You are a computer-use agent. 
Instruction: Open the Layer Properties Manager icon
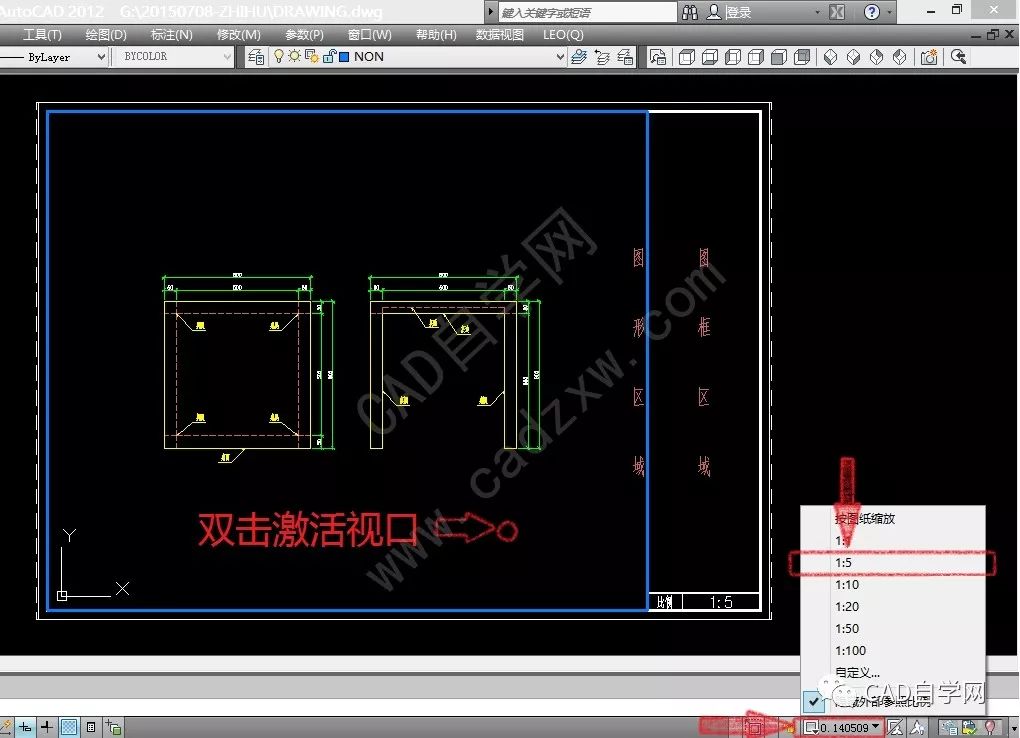click(x=256, y=57)
